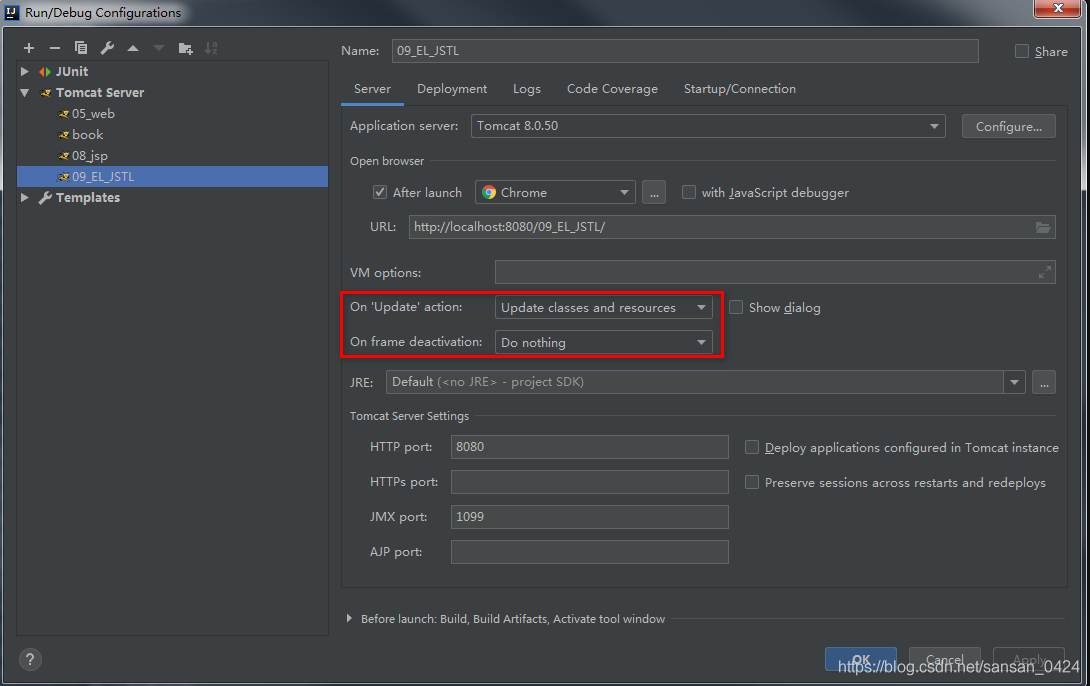The width and height of the screenshot is (1090, 686).
Task: Copy the selected configuration
Action: click(x=81, y=48)
